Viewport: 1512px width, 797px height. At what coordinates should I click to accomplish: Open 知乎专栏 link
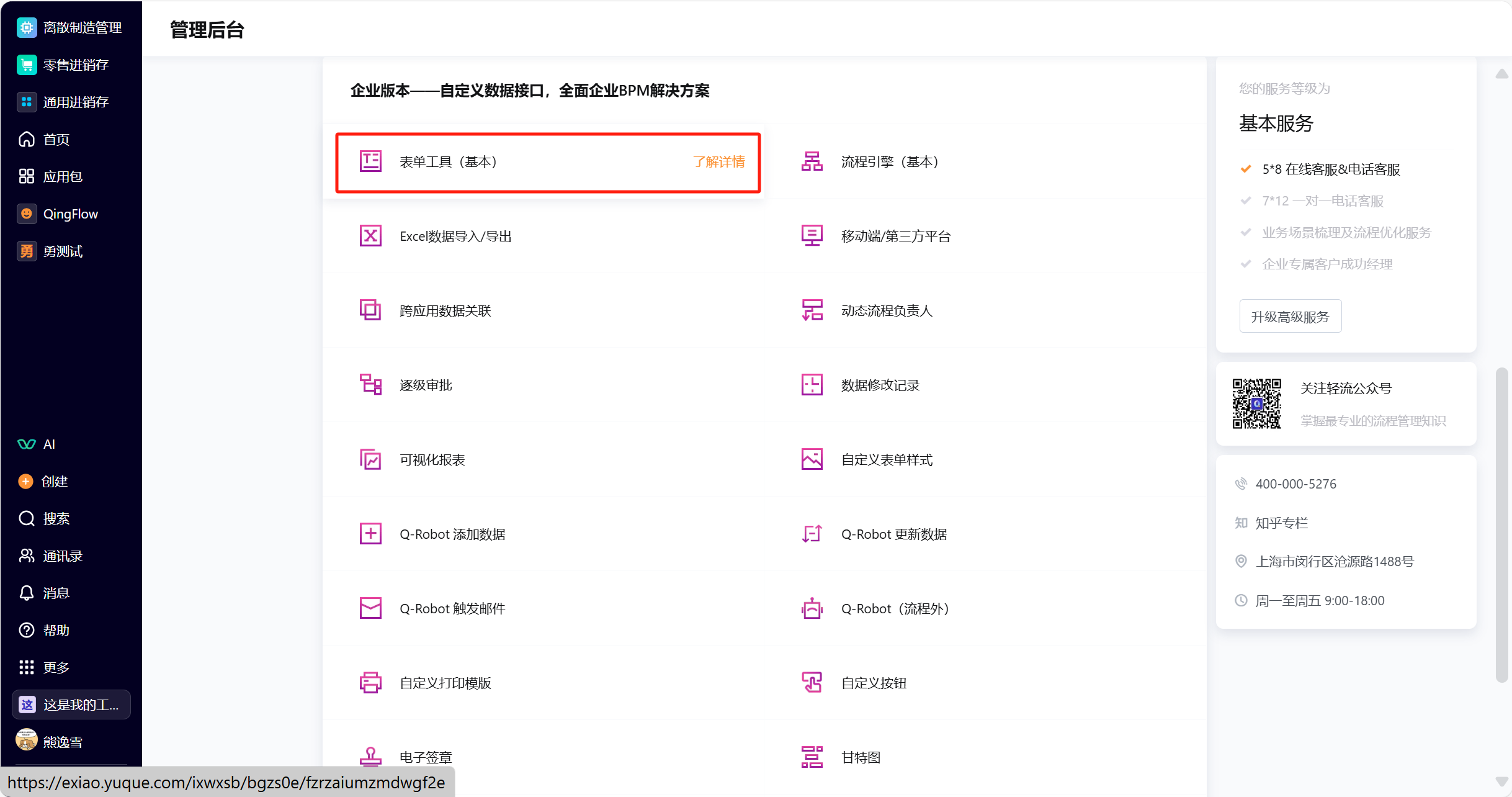(1282, 523)
